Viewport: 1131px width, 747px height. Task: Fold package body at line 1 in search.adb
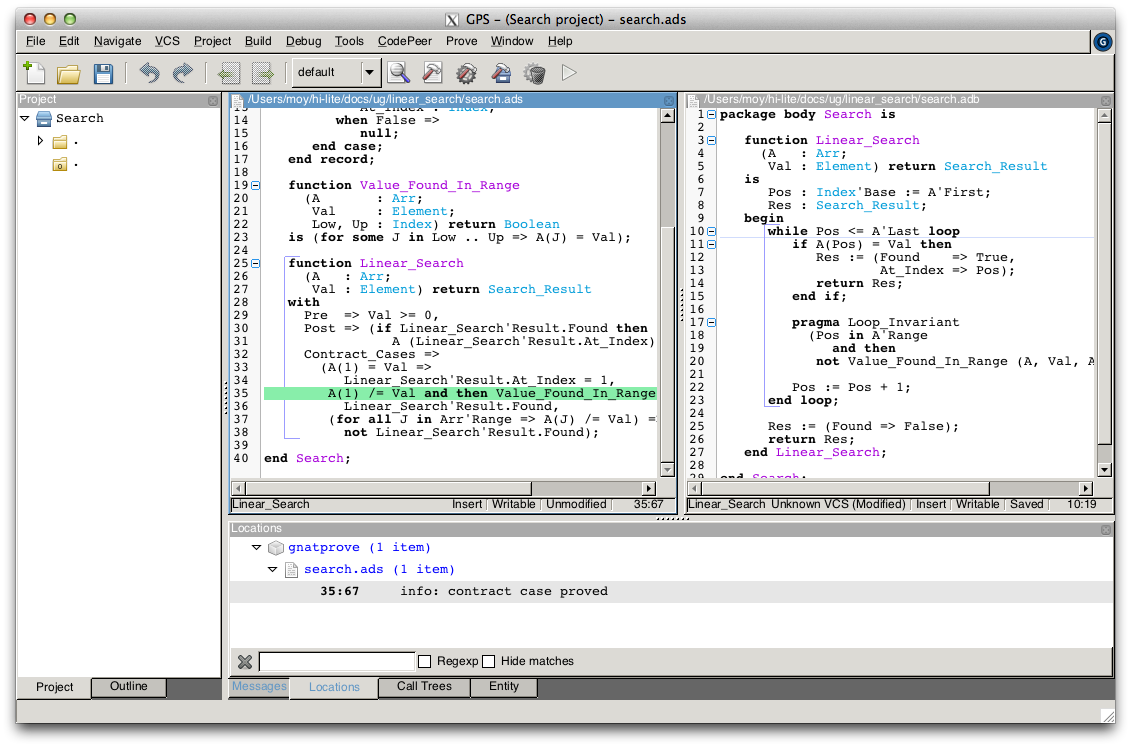pyautogui.click(x=711, y=115)
